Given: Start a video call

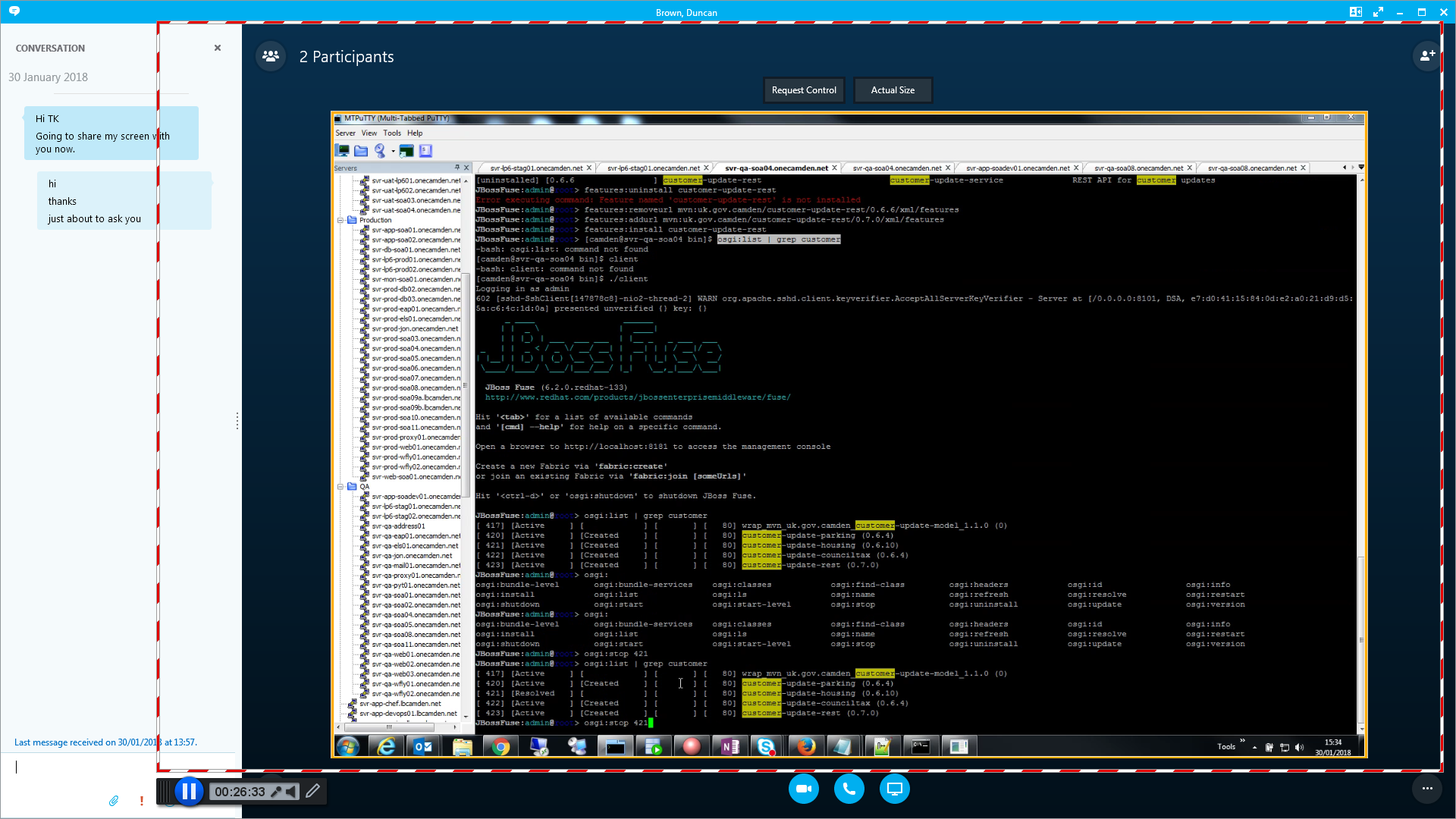Looking at the screenshot, I should [804, 789].
